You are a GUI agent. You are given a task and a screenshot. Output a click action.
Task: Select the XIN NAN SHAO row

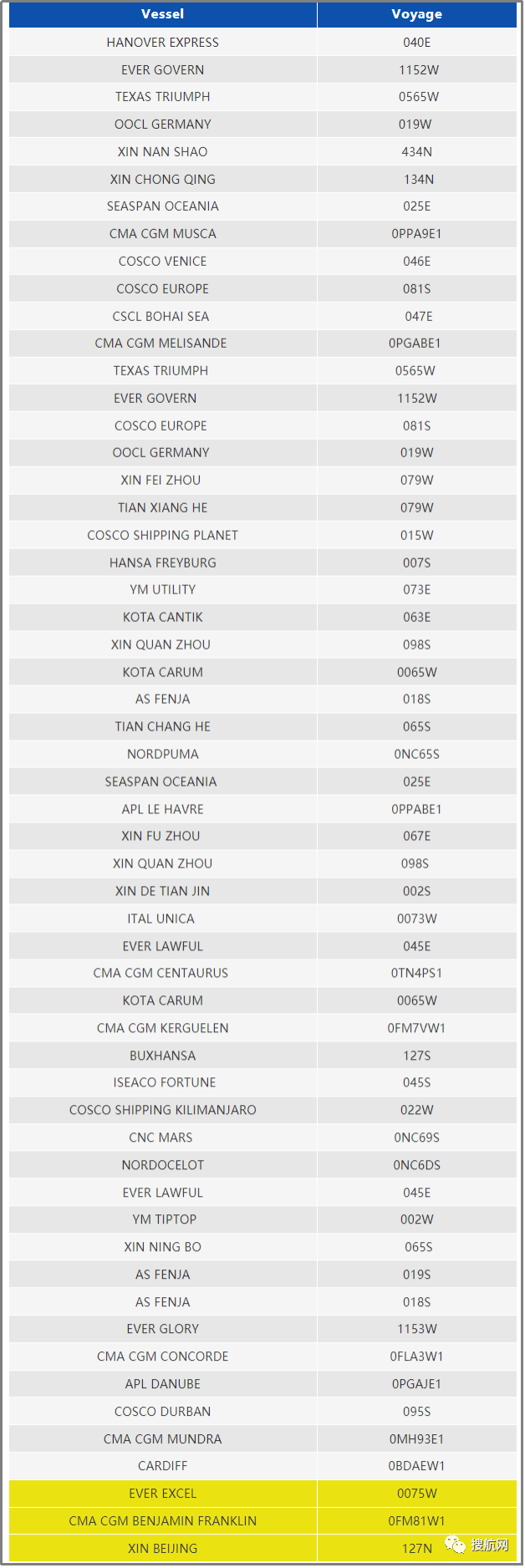pos(163,152)
